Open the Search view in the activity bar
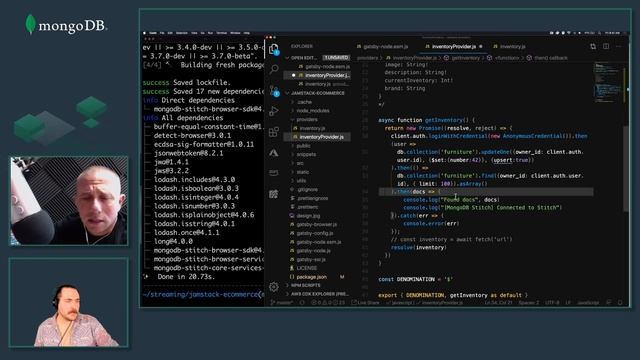The height and width of the screenshot is (360, 640). (274, 69)
